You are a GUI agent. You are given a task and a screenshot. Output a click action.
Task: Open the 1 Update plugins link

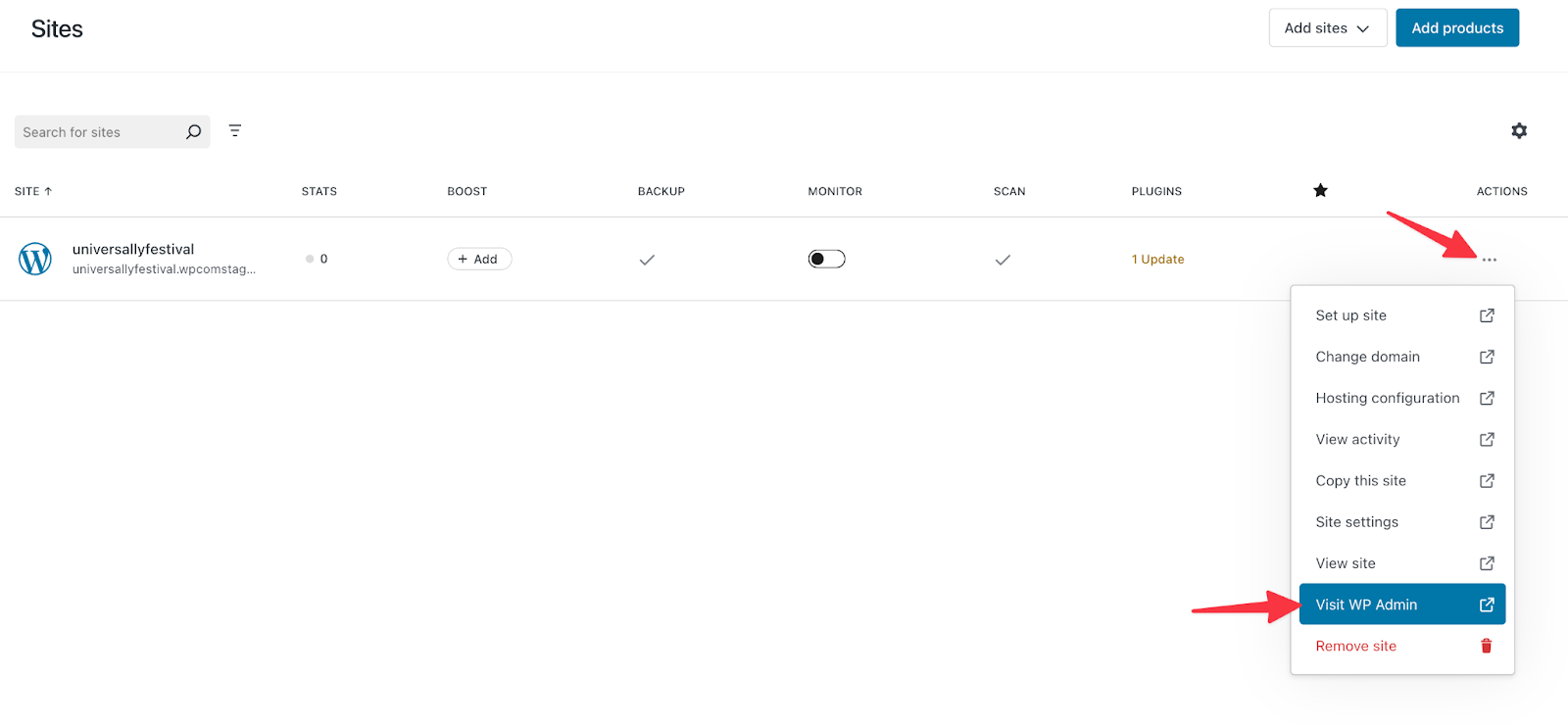[x=1157, y=260]
